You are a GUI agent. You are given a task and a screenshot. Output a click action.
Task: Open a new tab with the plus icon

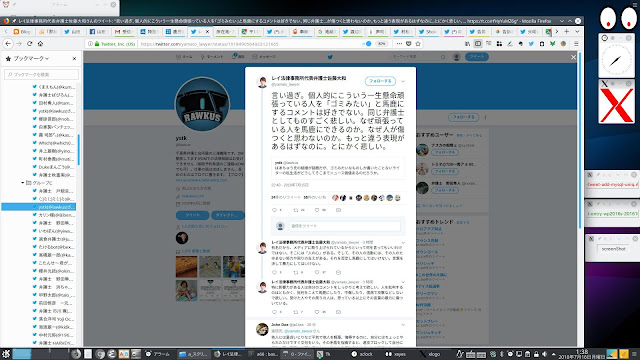567,31
